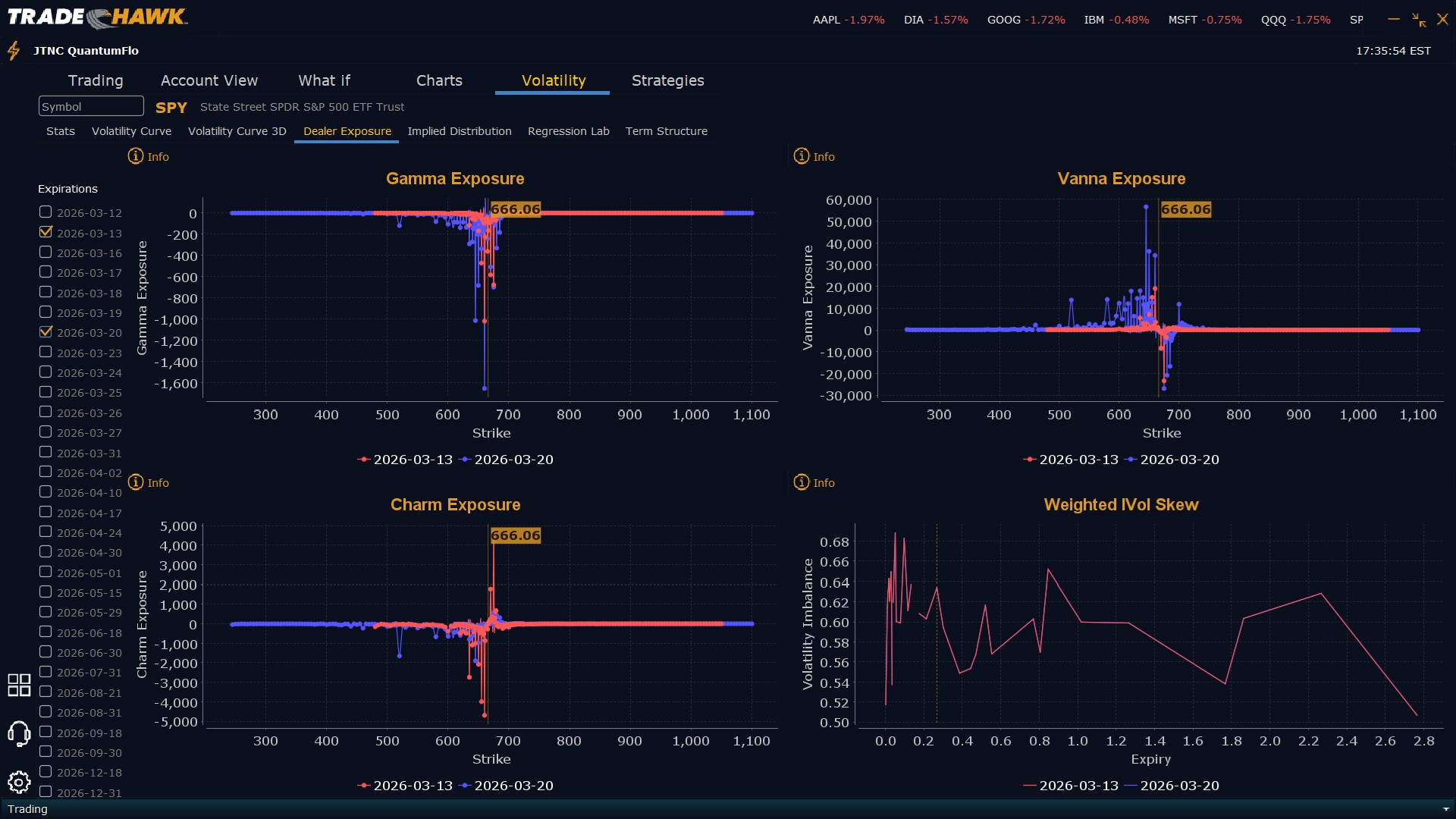
Task: Click the lightning bolt QuantumFlo icon
Action: pos(14,51)
